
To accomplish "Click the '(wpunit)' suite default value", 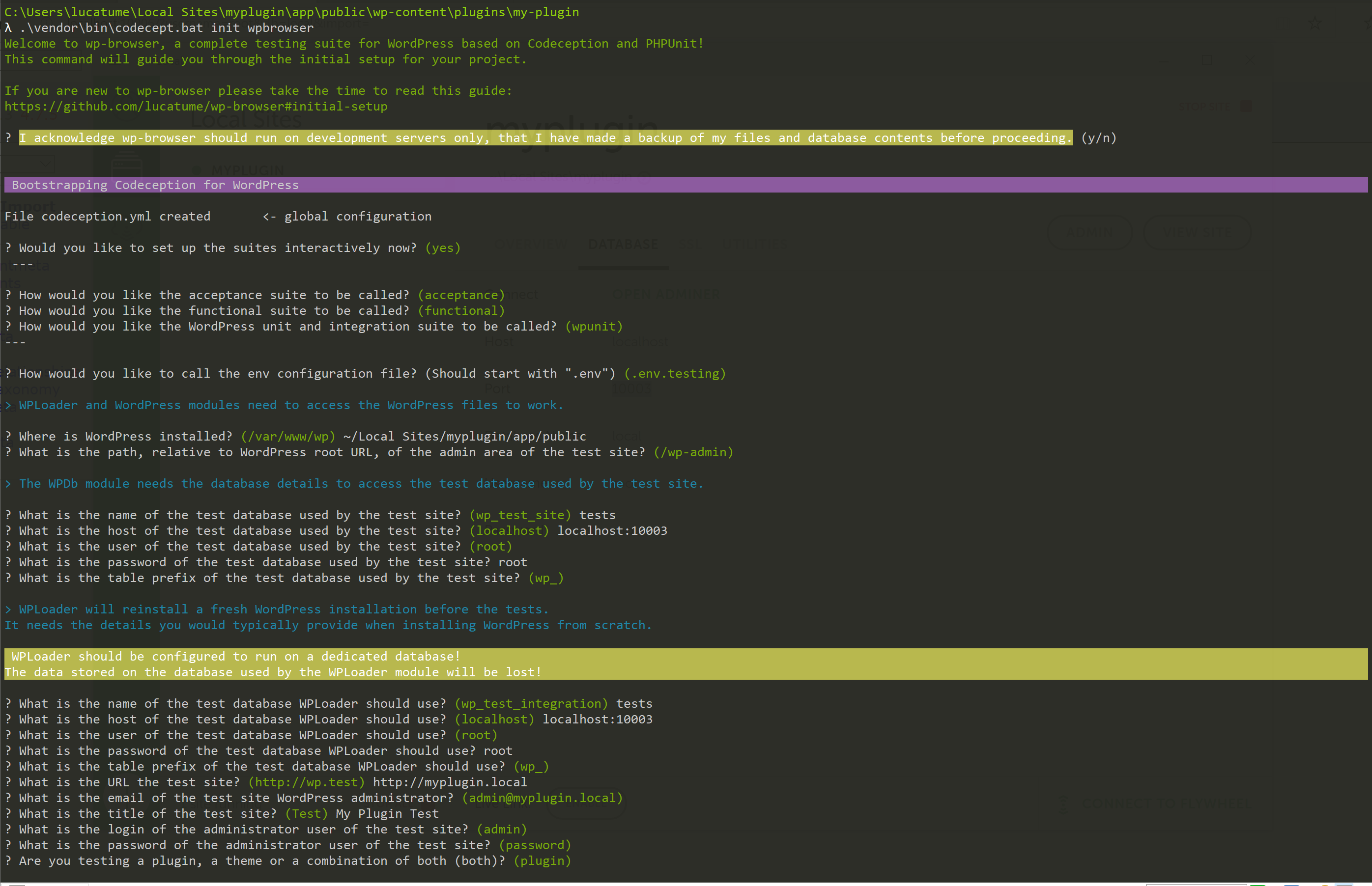I will click(x=594, y=326).
